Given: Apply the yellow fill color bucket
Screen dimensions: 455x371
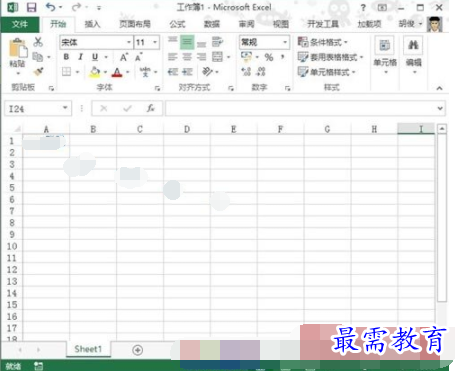Looking at the screenshot, I should coord(95,72).
